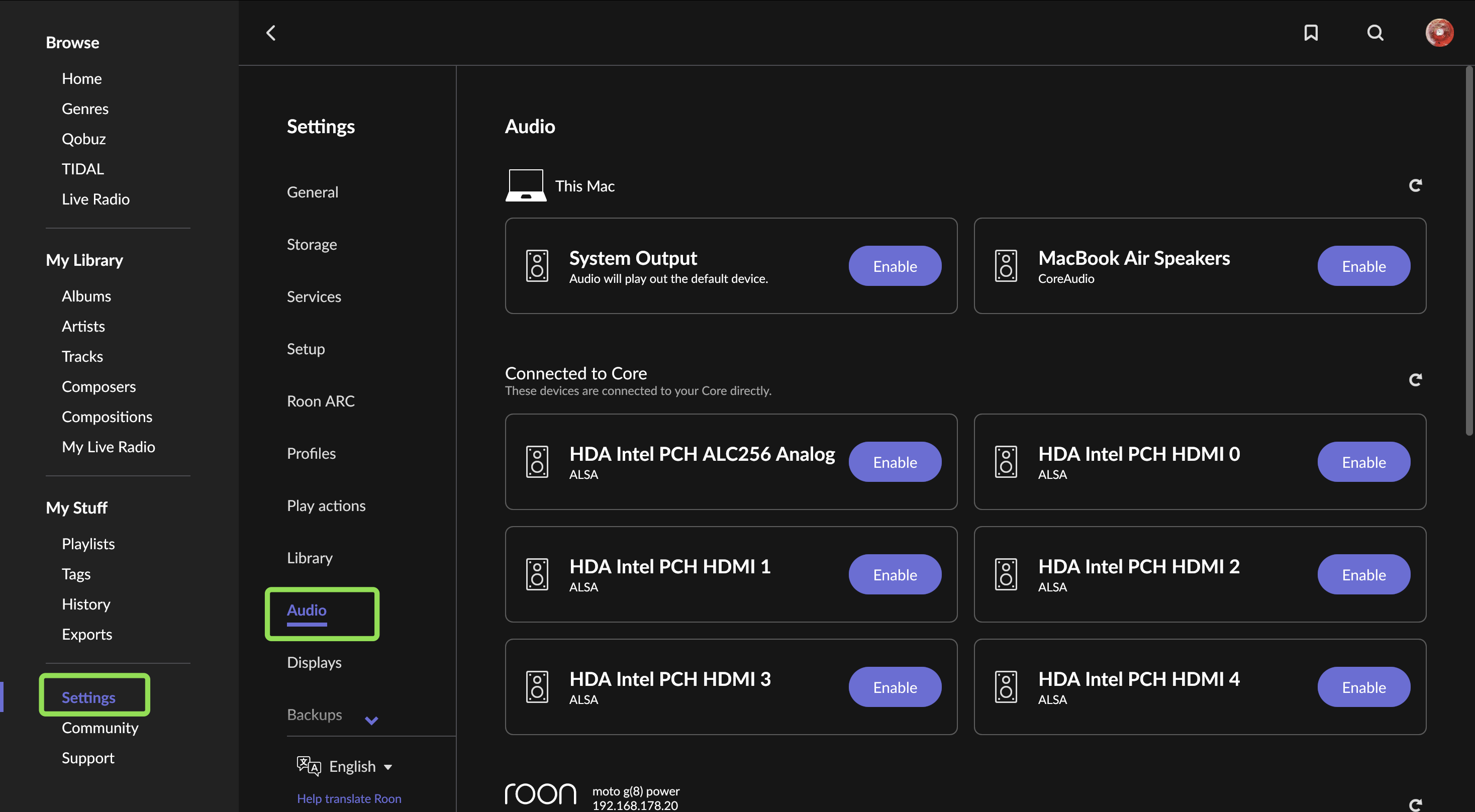1475x812 pixels.
Task: Click the vertical scrollbar on right
Action: (1468, 252)
